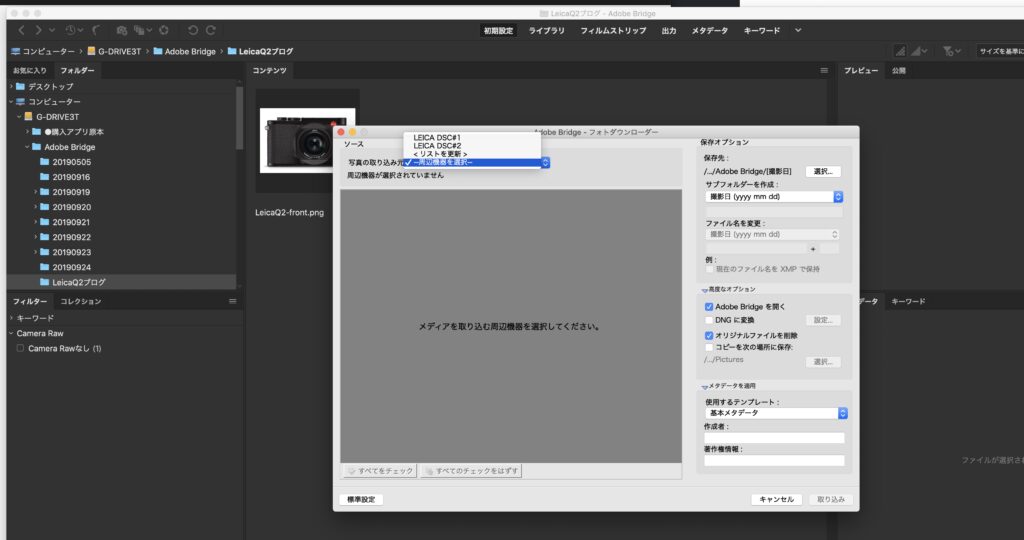Click the open in Camera Raw icon
Viewport: 1024px width, 540px height.
pyautogui.click(x=164, y=30)
